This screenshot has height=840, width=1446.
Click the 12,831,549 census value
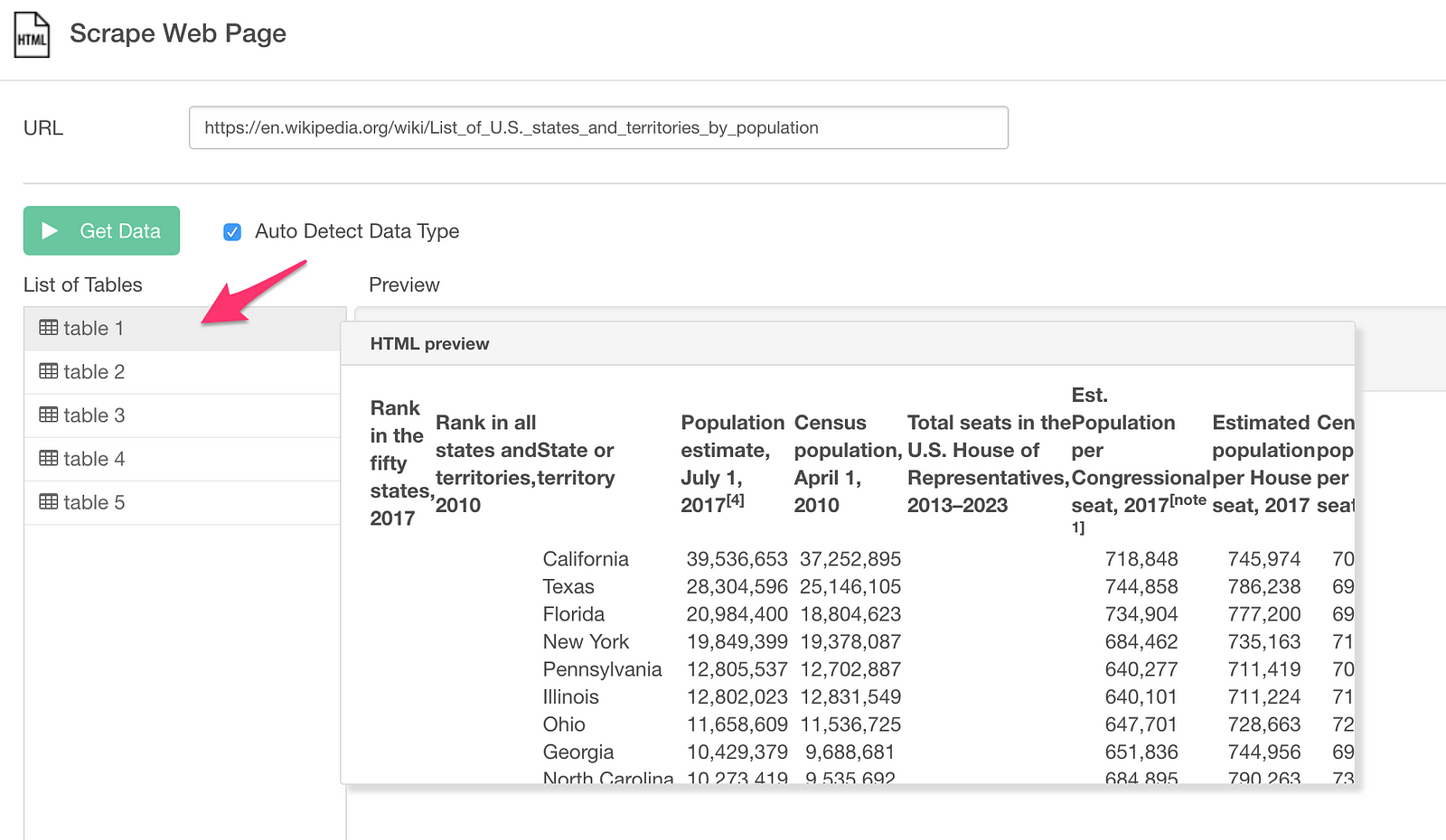[x=850, y=697]
